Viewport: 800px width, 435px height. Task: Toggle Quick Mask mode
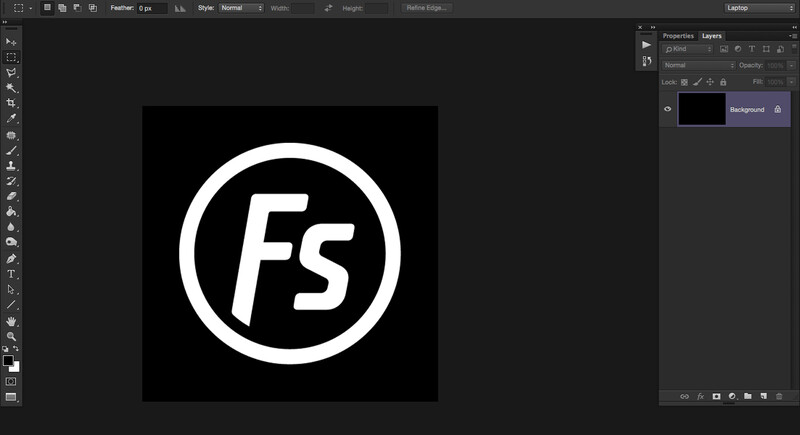pyautogui.click(x=11, y=381)
